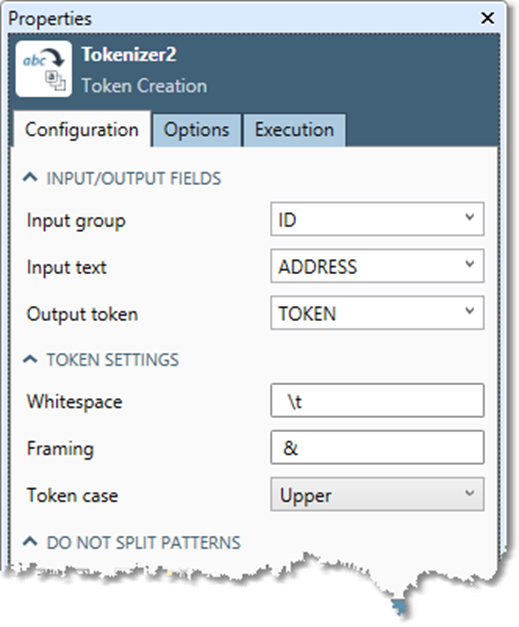Screen dimensions: 519x627
Task: Close the Properties panel
Action: coord(487,18)
